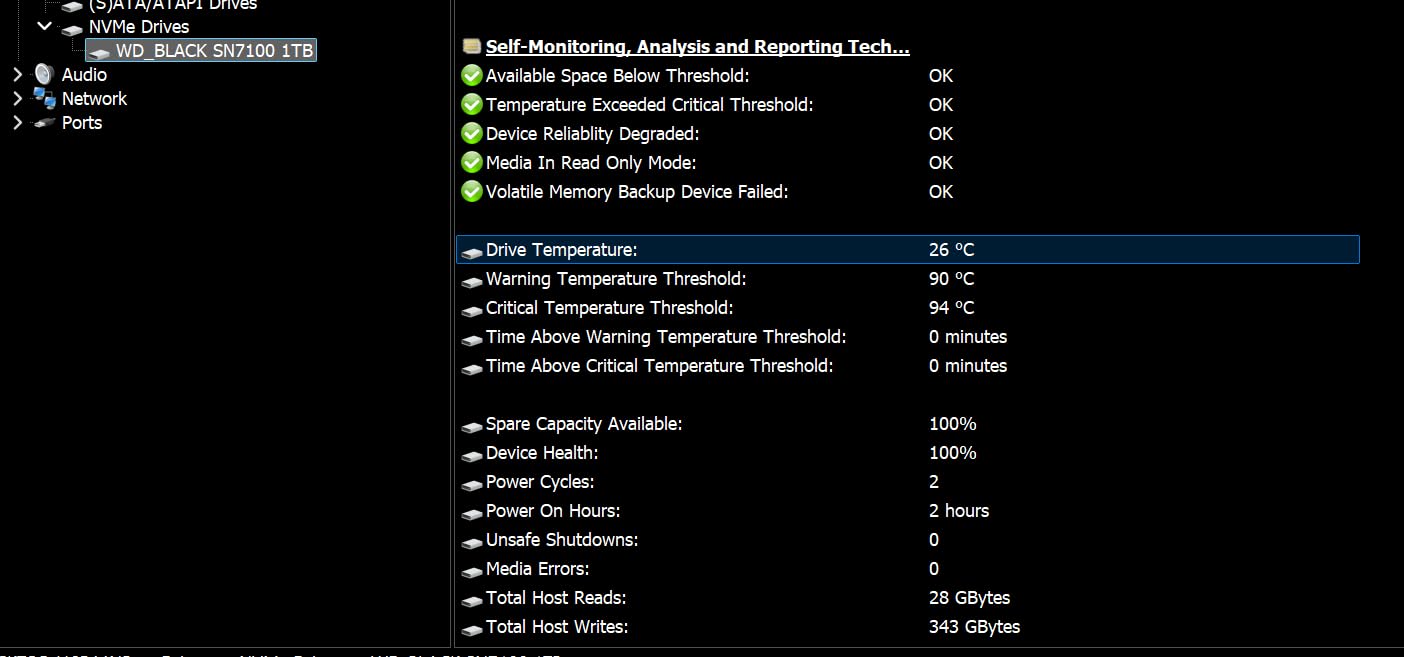Click the Power On Hours row icon
1404x657 pixels.
[472, 513]
